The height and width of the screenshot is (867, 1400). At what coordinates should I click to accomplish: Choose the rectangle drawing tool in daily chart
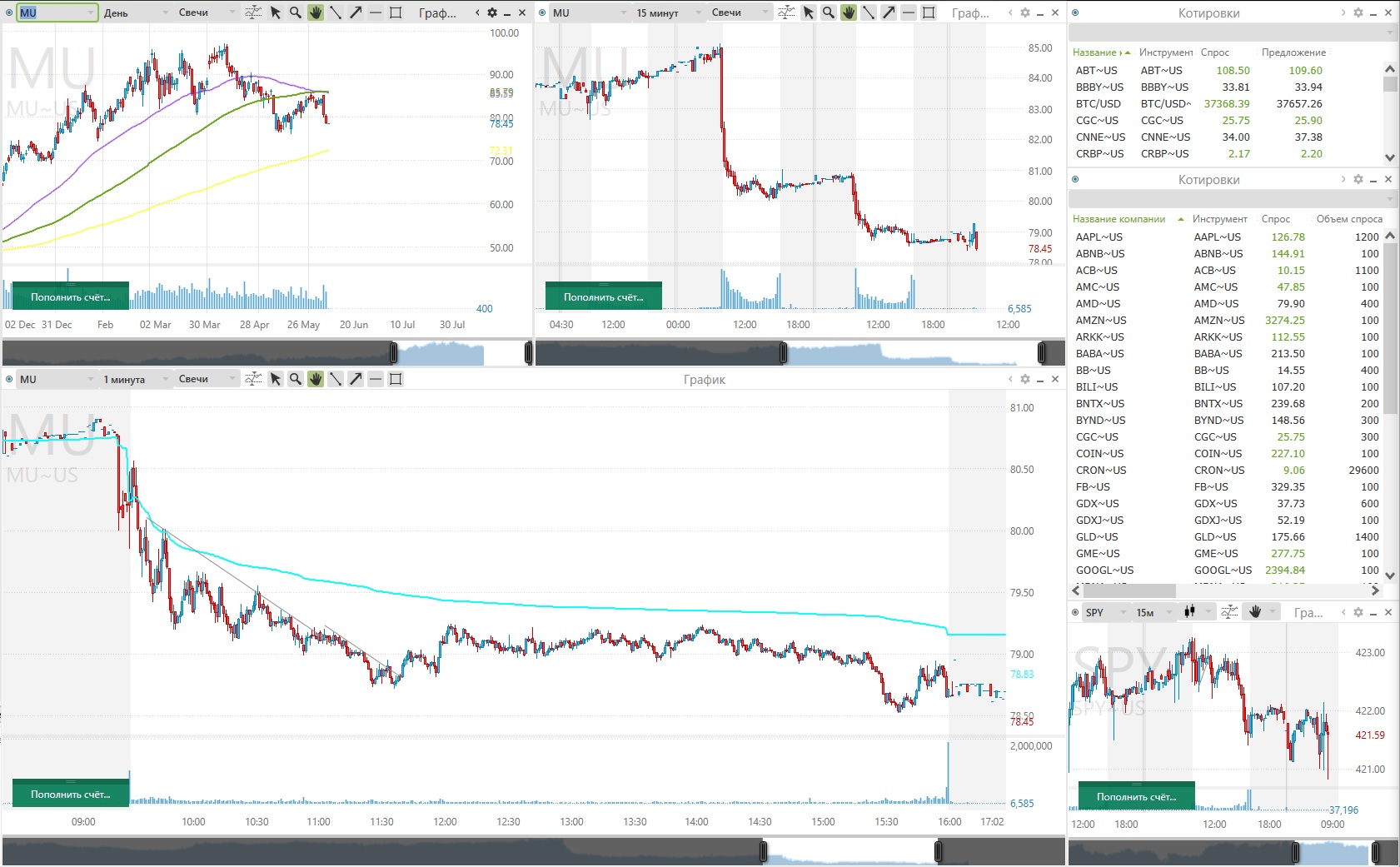[x=396, y=12]
